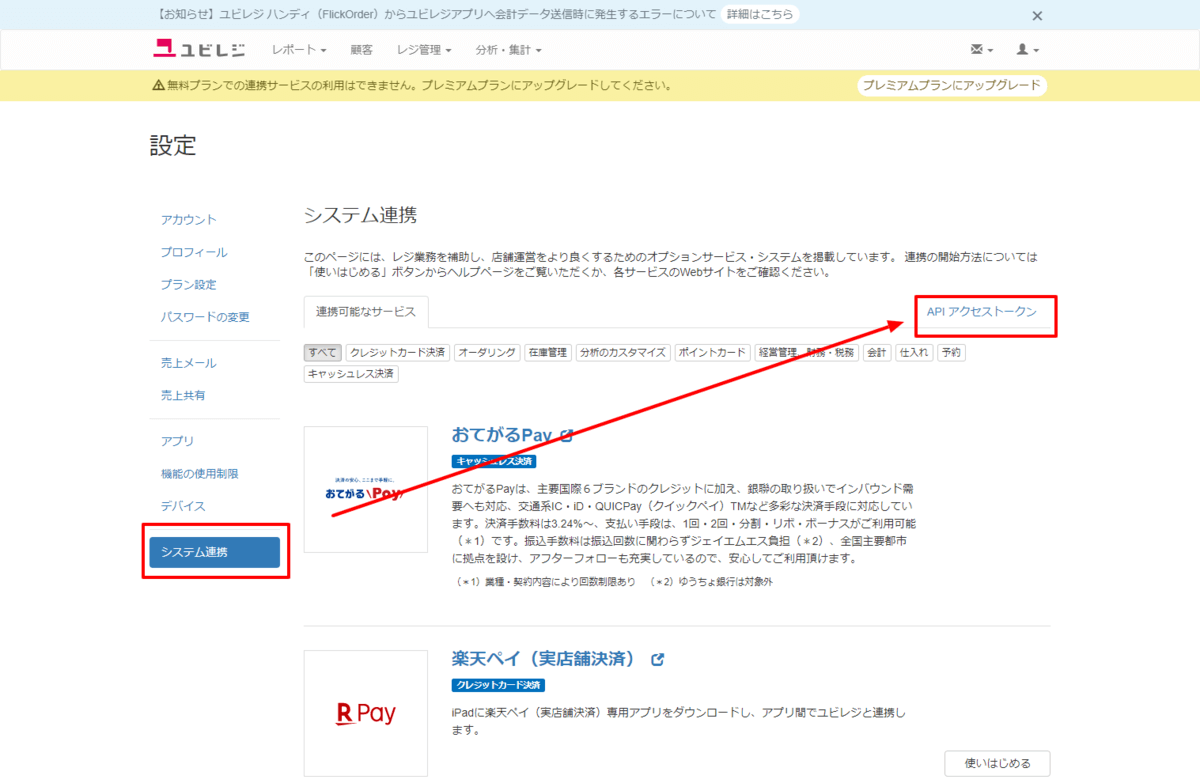Screen dimensions: 1200x783
Task: Expand the レポート dropdown menu
Action: tap(299, 49)
